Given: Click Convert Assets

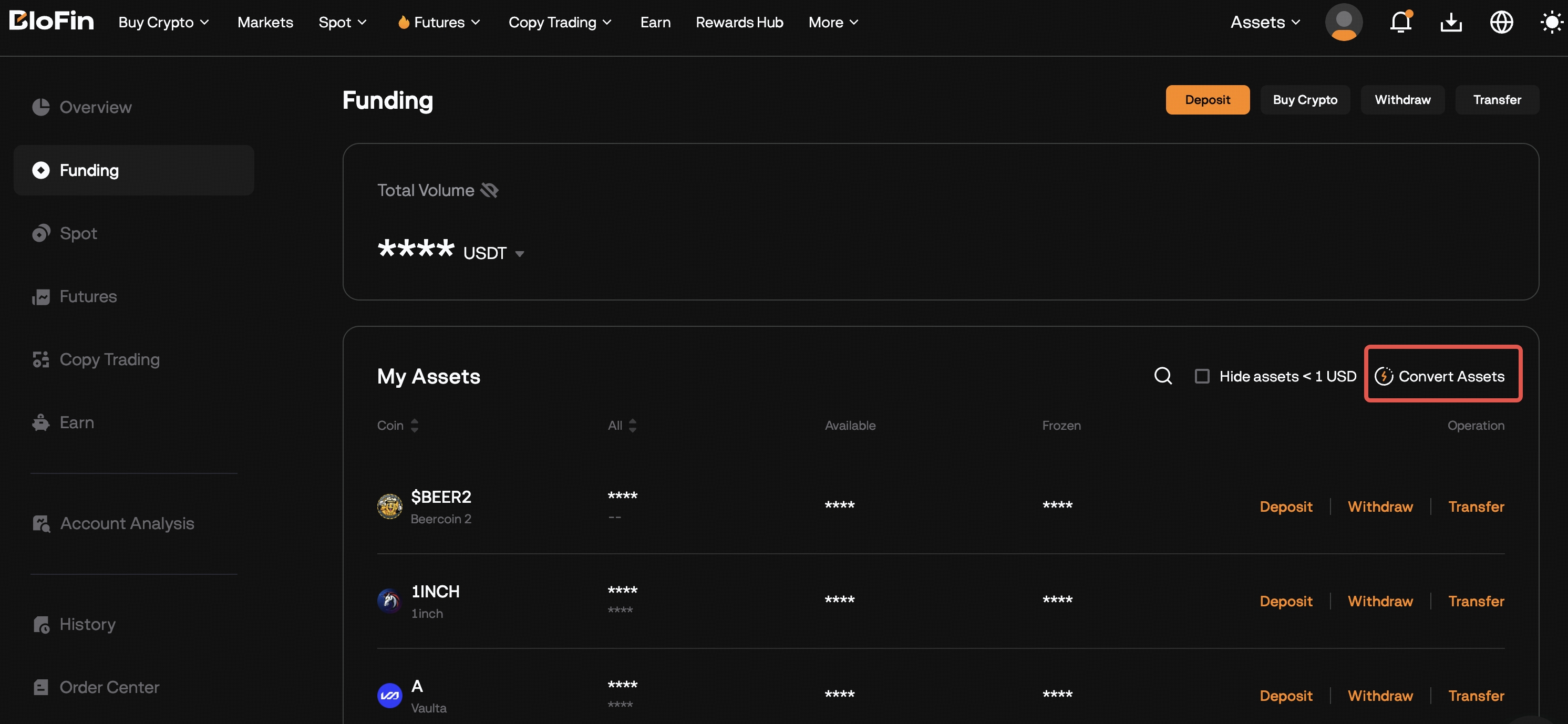Looking at the screenshot, I should click(1442, 376).
